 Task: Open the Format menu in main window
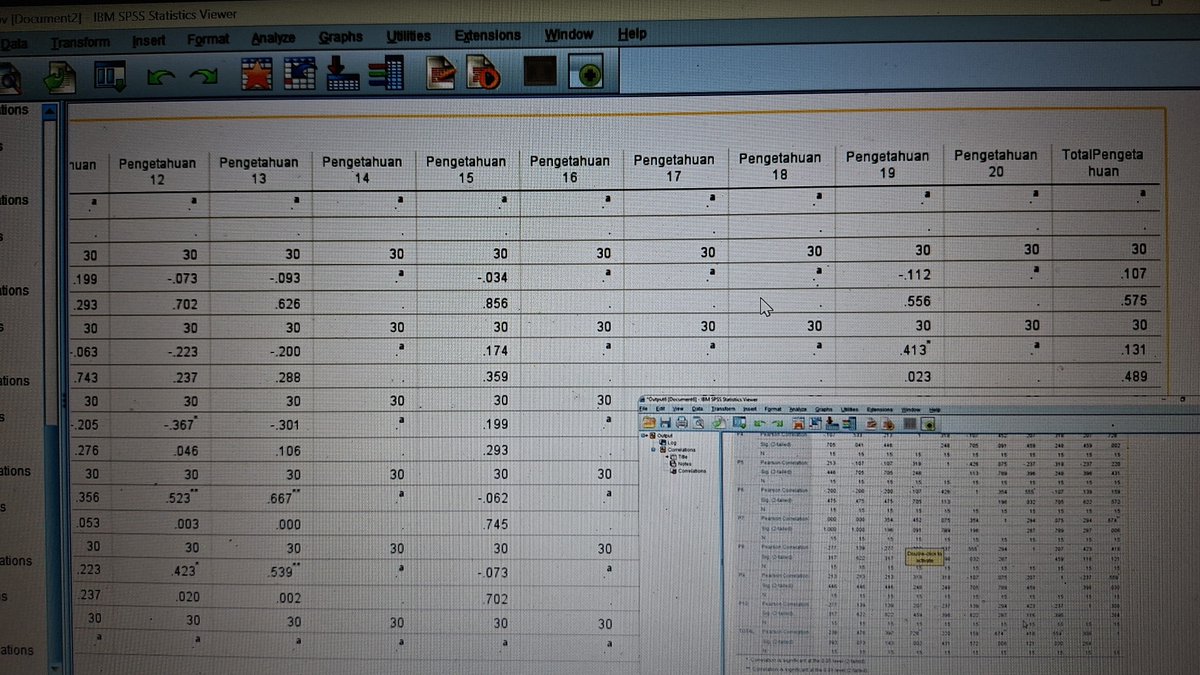(208, 40)
